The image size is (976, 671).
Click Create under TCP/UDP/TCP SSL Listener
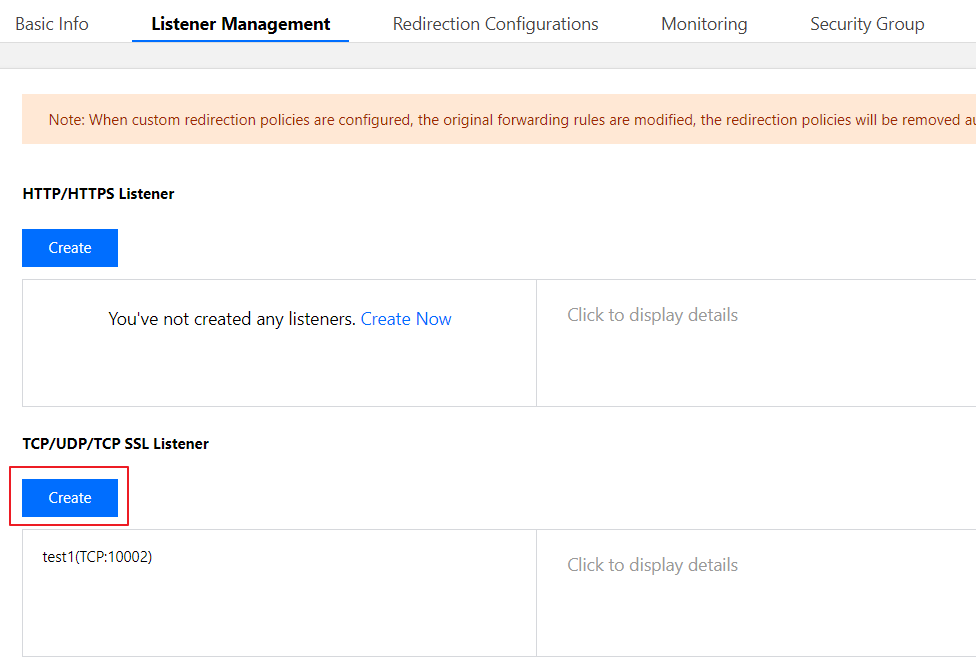point(70,498)
